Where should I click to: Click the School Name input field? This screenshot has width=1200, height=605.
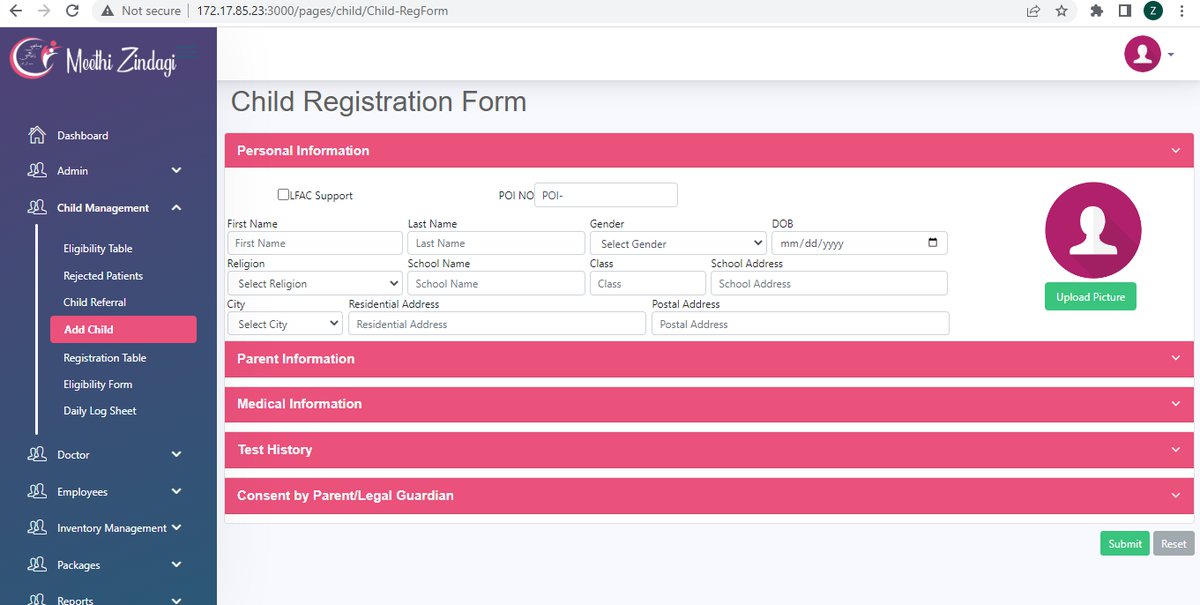click(496, 283)
